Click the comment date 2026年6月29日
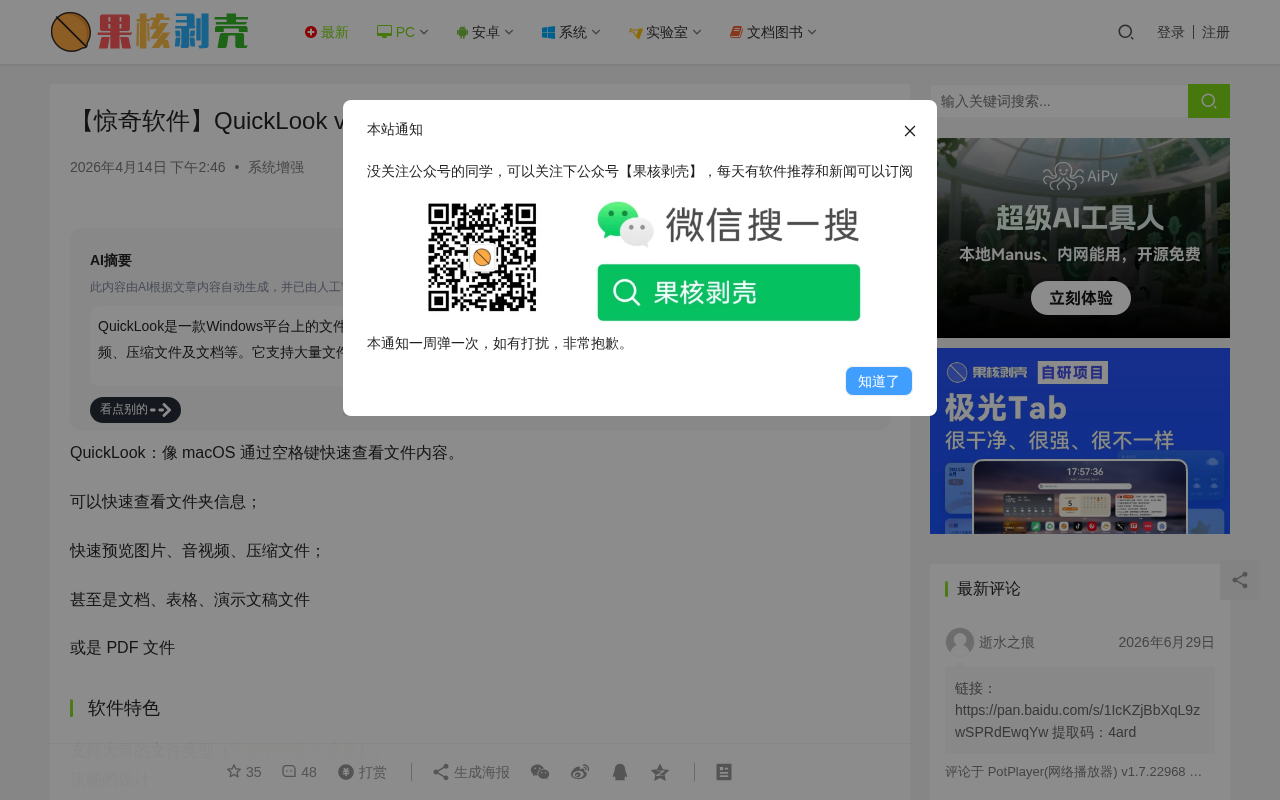This screenshot has height=800, width=1280. 1167,642
